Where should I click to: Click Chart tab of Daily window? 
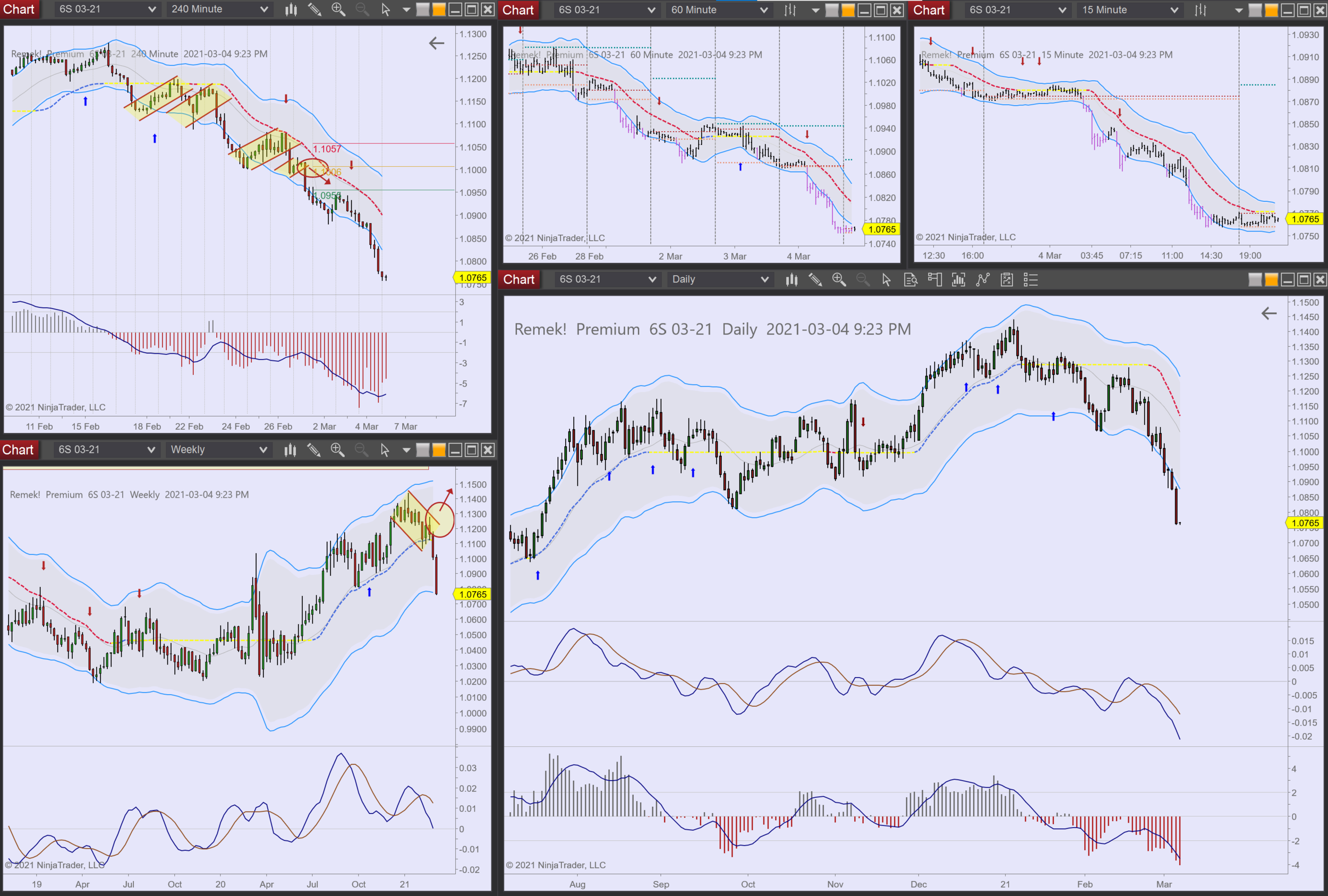(518, 279)
